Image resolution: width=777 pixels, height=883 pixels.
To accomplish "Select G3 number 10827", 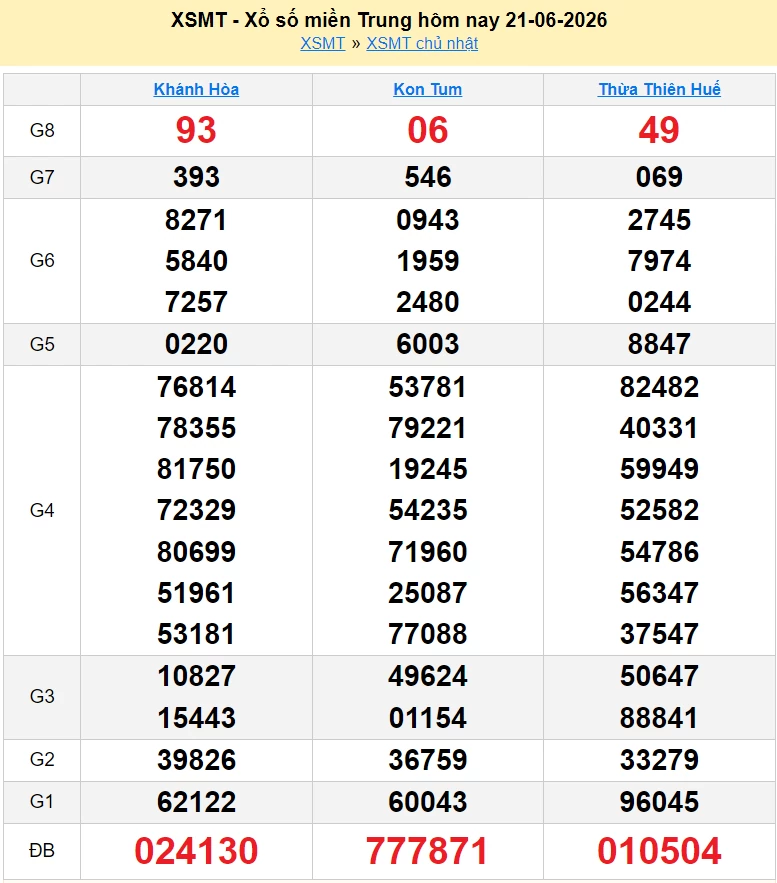I will pyautogui.click(x=197, y=676).
